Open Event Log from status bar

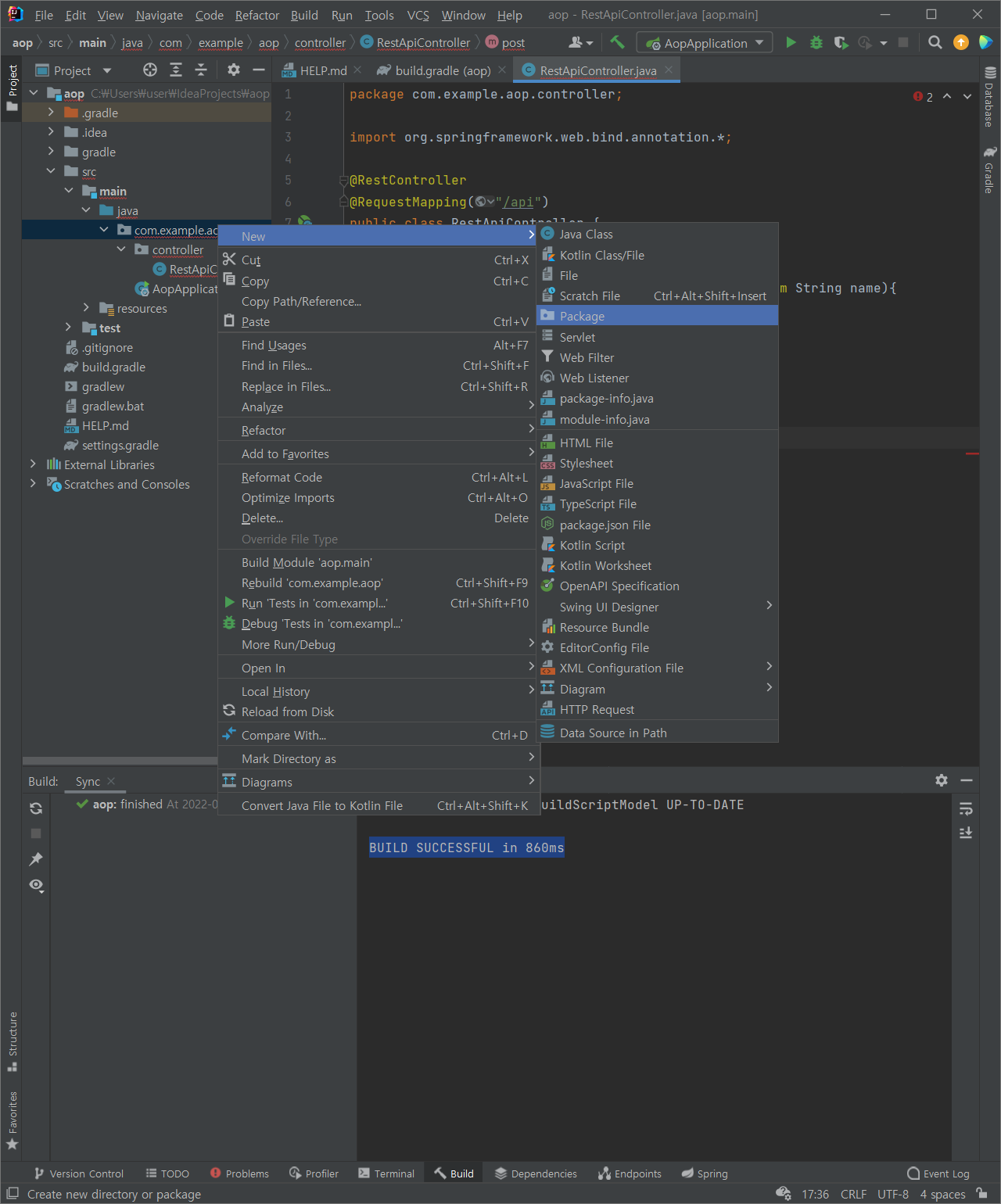point(938,1174)
